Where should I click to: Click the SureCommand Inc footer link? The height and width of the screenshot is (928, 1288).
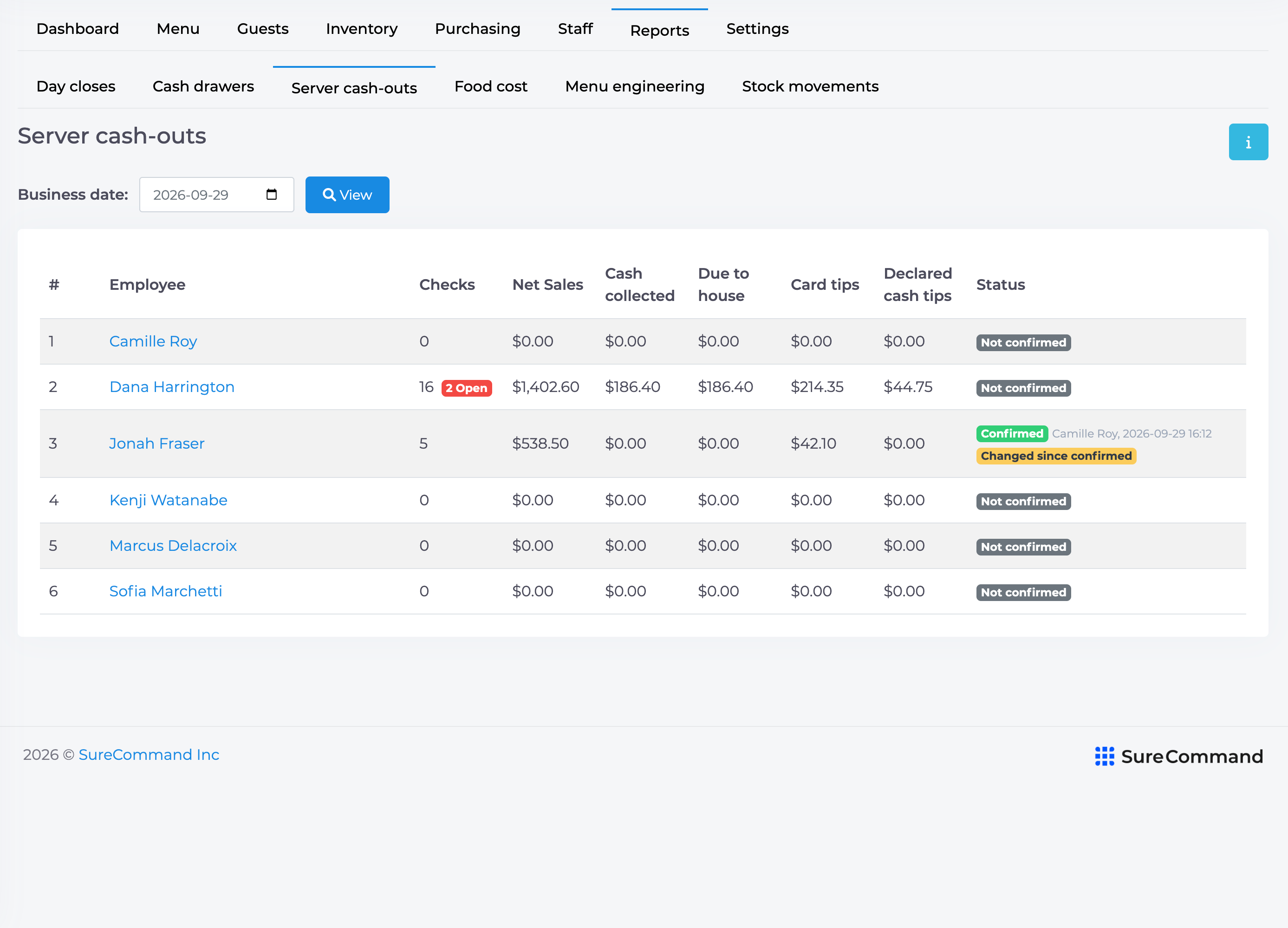tap(149, 754)
